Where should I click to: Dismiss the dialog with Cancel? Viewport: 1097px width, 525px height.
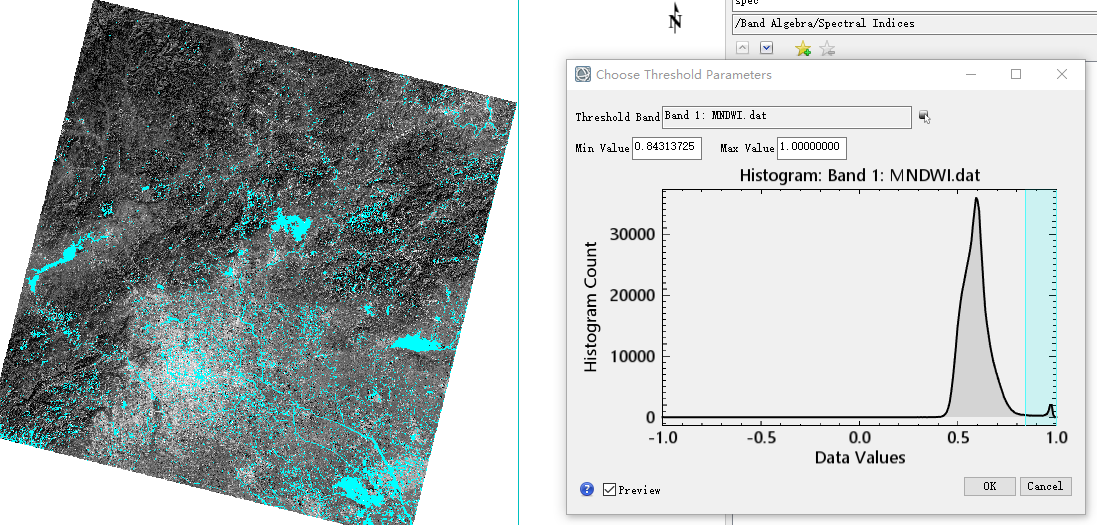coord(1045,486)
